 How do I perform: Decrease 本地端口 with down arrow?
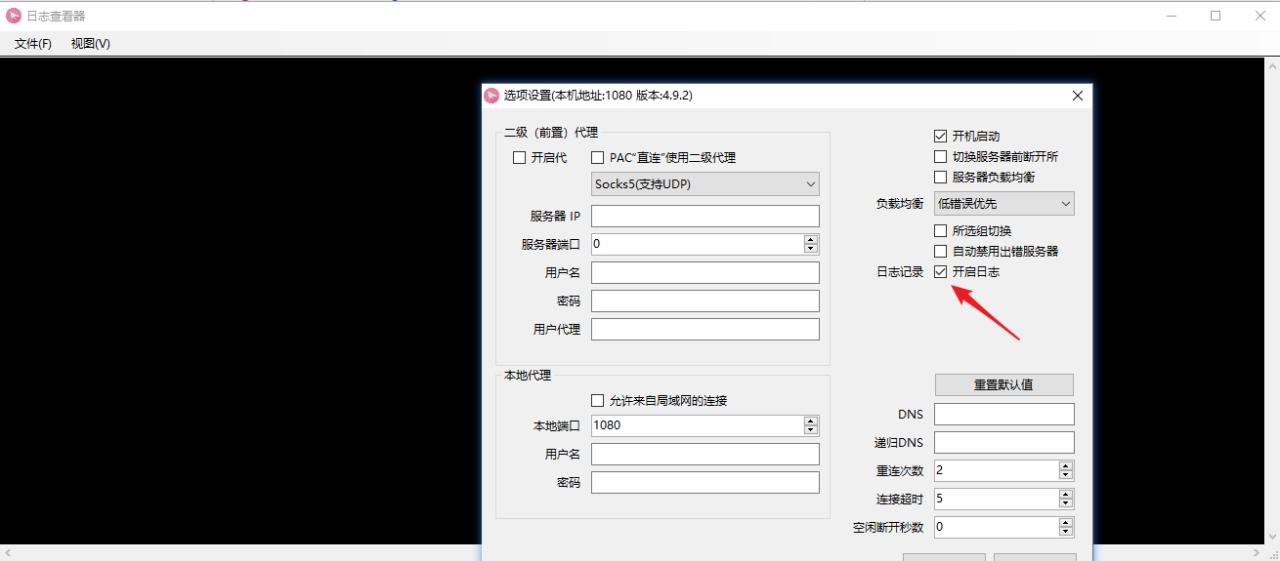click(811, 430)
